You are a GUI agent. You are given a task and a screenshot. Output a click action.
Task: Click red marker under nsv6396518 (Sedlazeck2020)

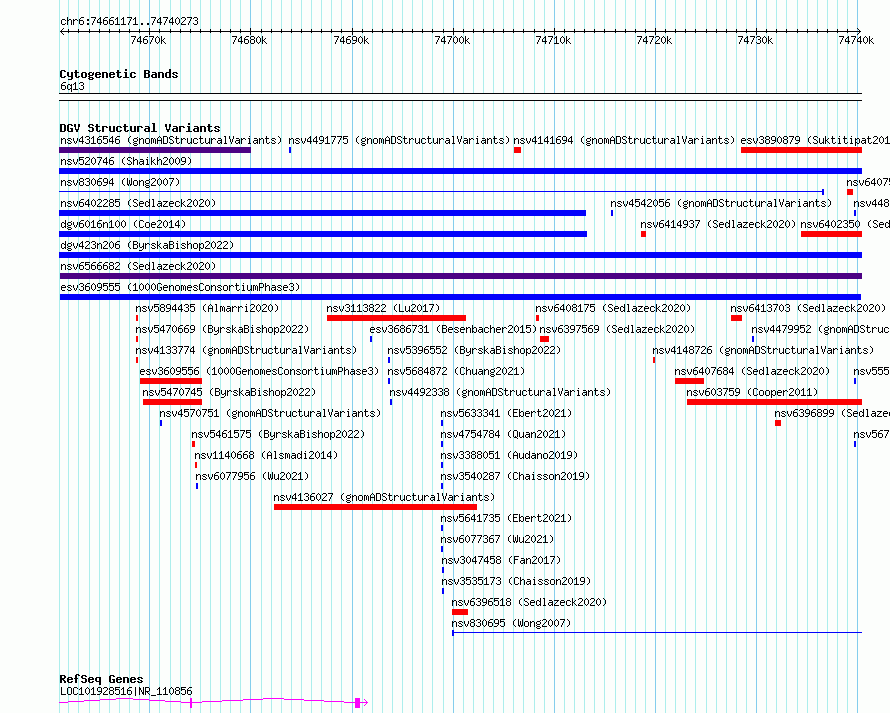[x=460, y=612]
